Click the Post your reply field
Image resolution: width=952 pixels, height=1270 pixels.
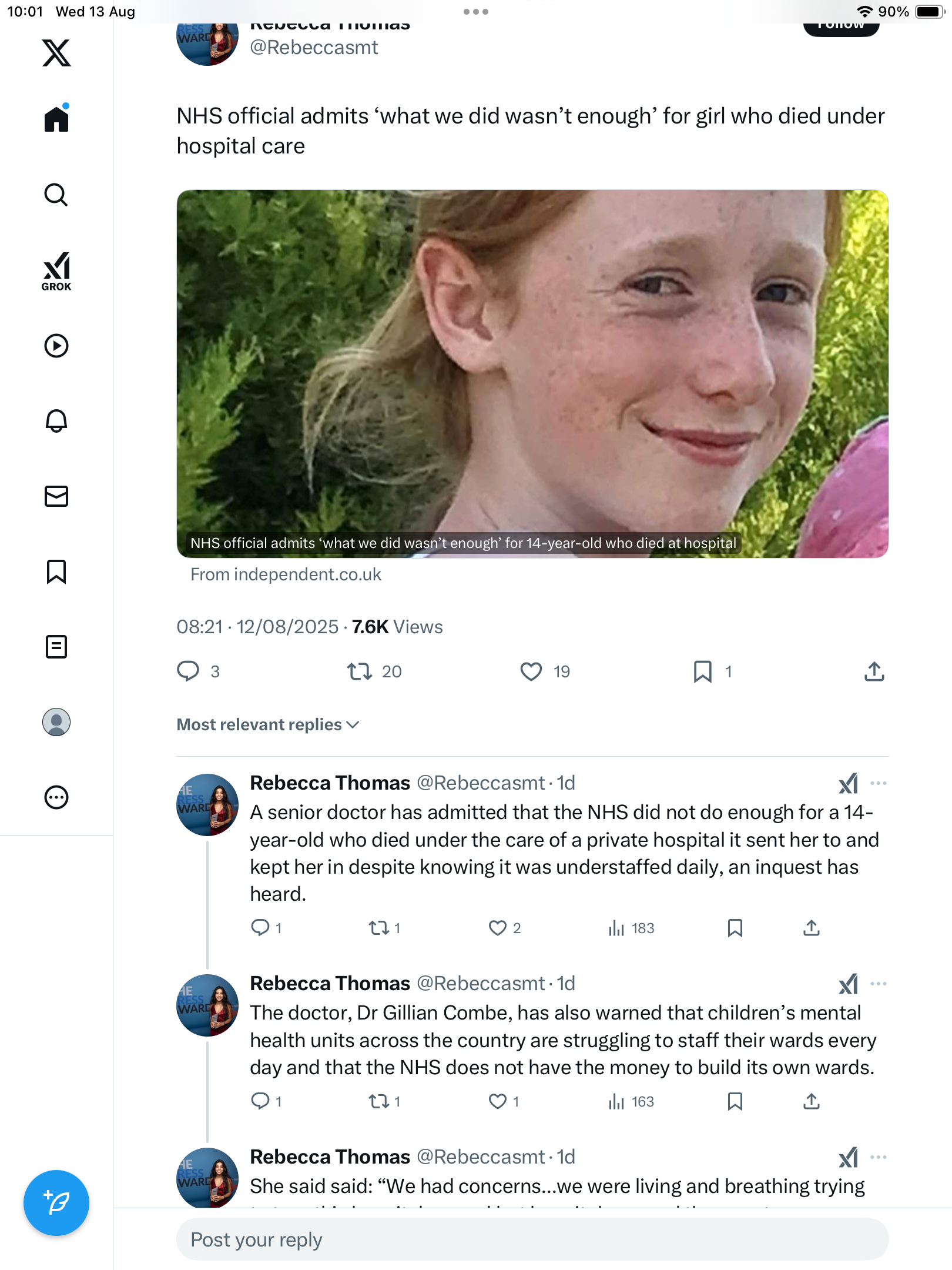[532, 1239]
